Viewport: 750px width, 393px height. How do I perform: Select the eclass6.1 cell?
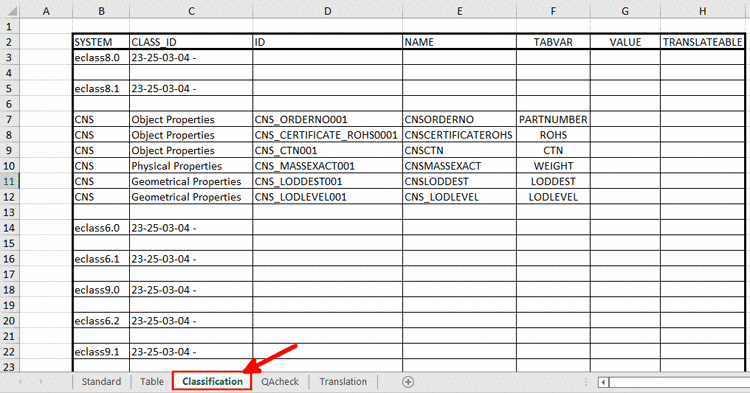[x=101, y=259]
